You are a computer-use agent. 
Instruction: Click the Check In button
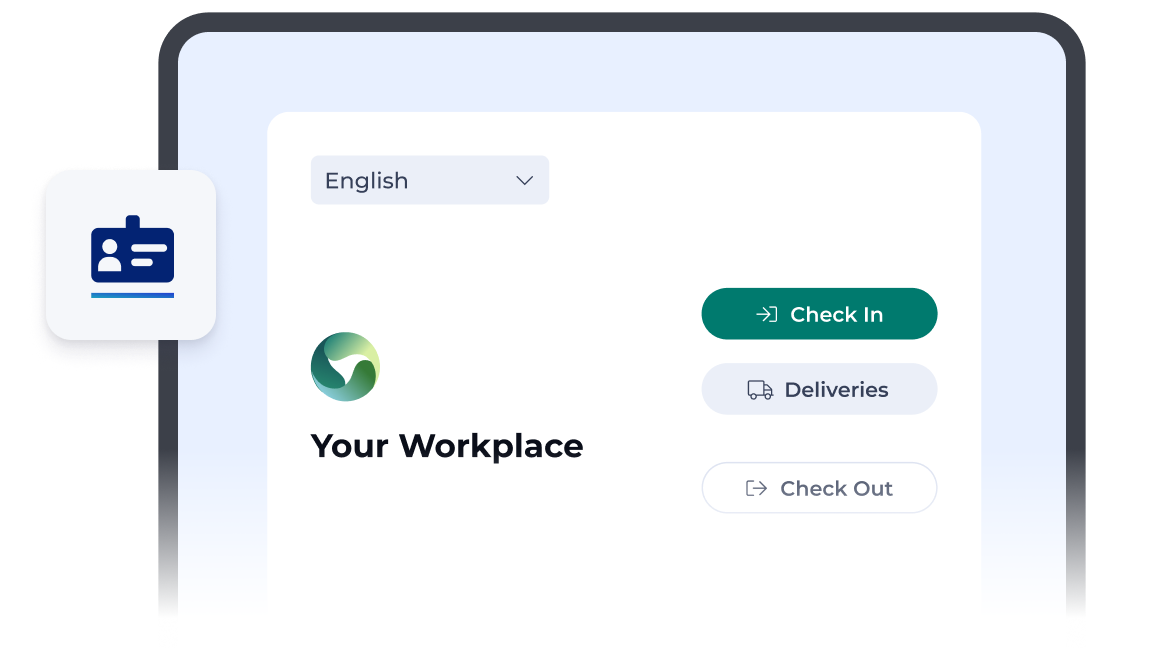[x=819, y=314]
